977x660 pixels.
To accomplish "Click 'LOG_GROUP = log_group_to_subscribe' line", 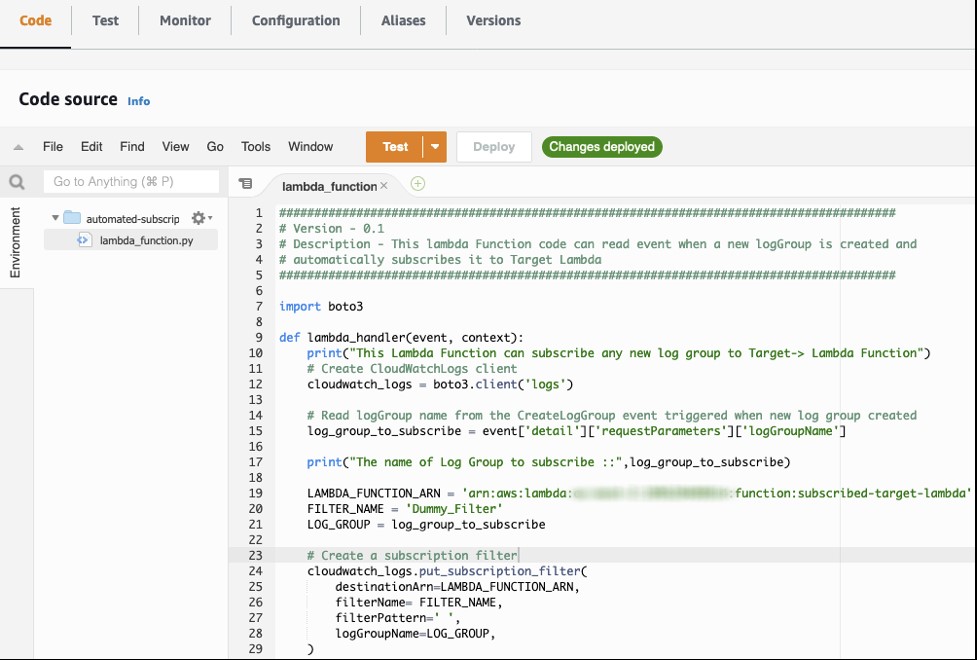I will pyautogui.click(x=426, y=525).
